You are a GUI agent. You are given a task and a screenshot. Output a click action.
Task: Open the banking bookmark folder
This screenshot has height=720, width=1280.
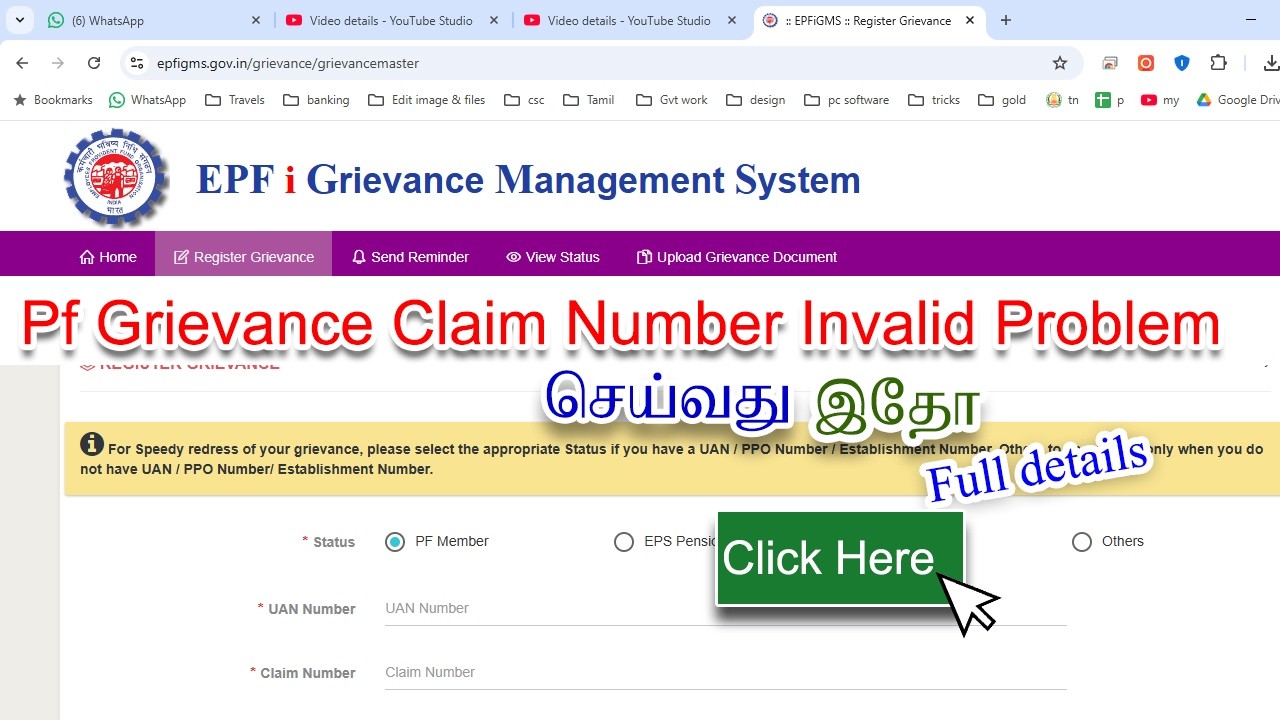(316, 100)
